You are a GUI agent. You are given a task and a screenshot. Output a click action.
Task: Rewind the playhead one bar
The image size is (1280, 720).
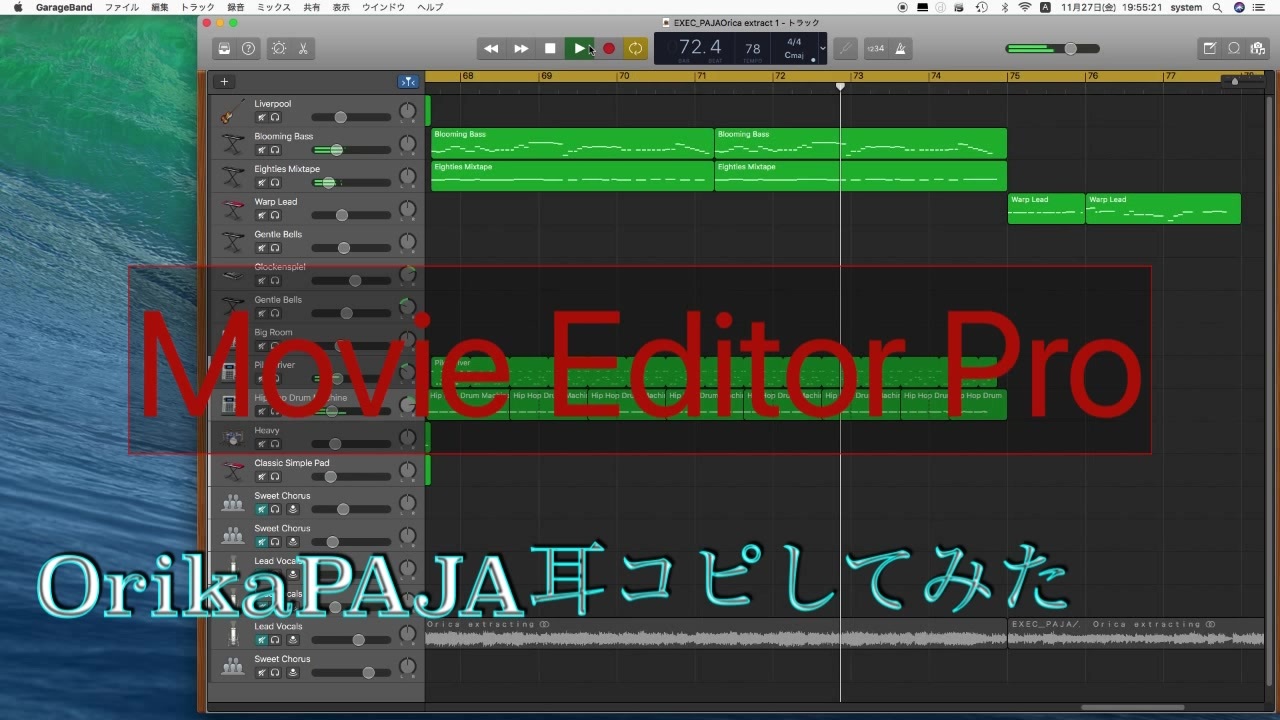pyautogui.click(x=491, y=48)
